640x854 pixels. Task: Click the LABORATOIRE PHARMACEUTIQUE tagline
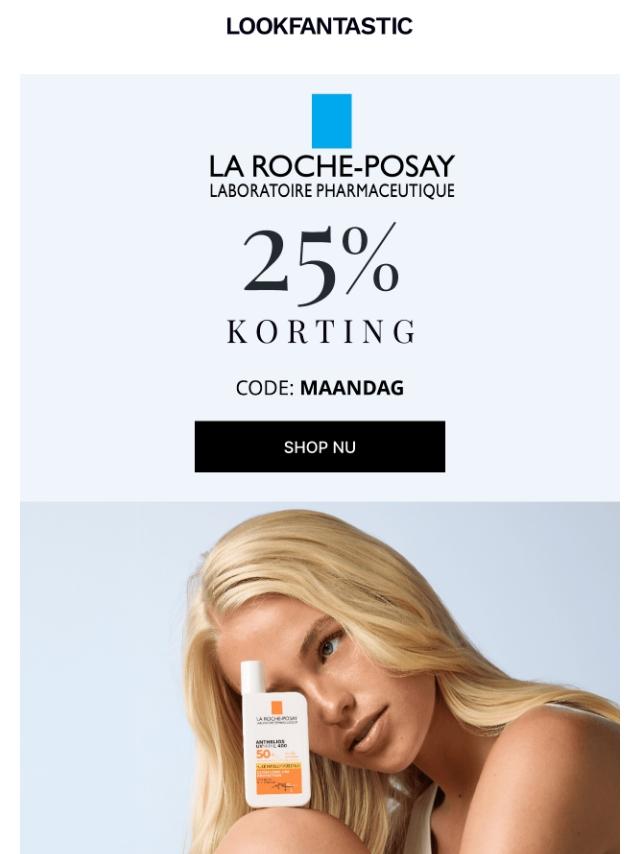(x=332, y=191)
